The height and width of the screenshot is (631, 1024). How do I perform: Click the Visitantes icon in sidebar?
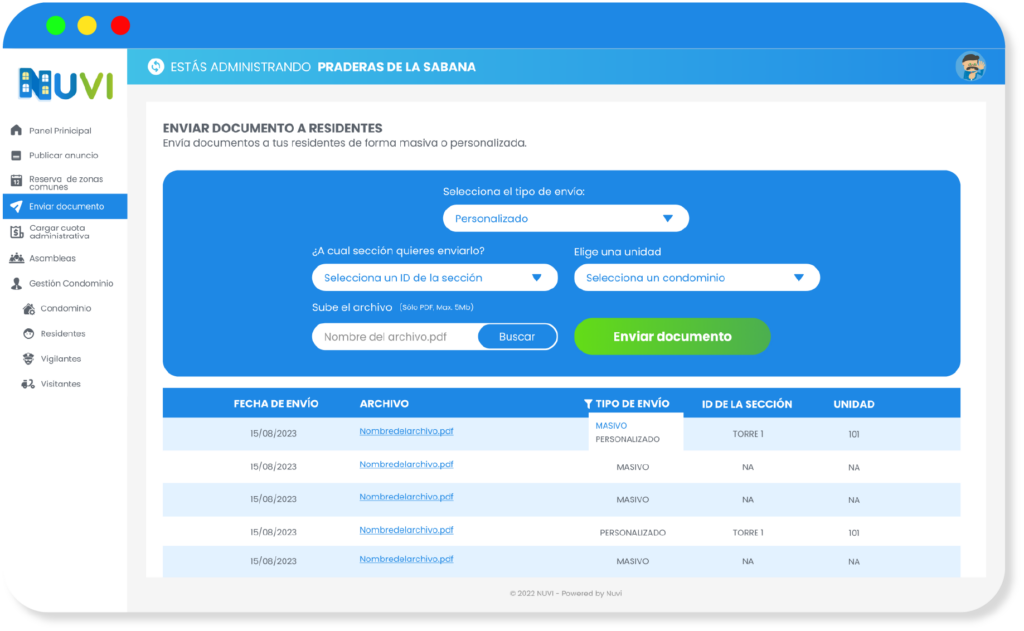coord(29,384)
